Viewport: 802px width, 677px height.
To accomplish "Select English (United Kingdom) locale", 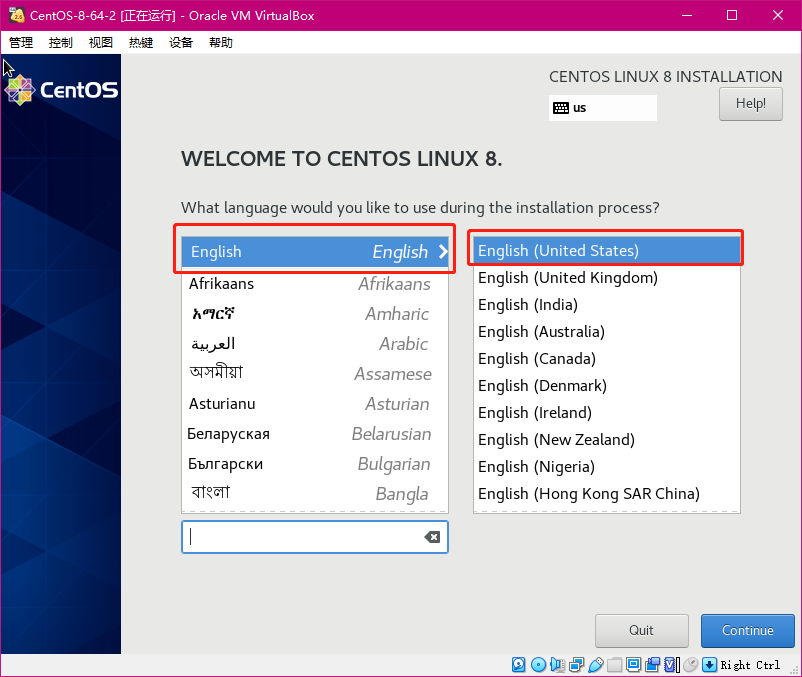I will pyautogui.click(x=607, y=278).
